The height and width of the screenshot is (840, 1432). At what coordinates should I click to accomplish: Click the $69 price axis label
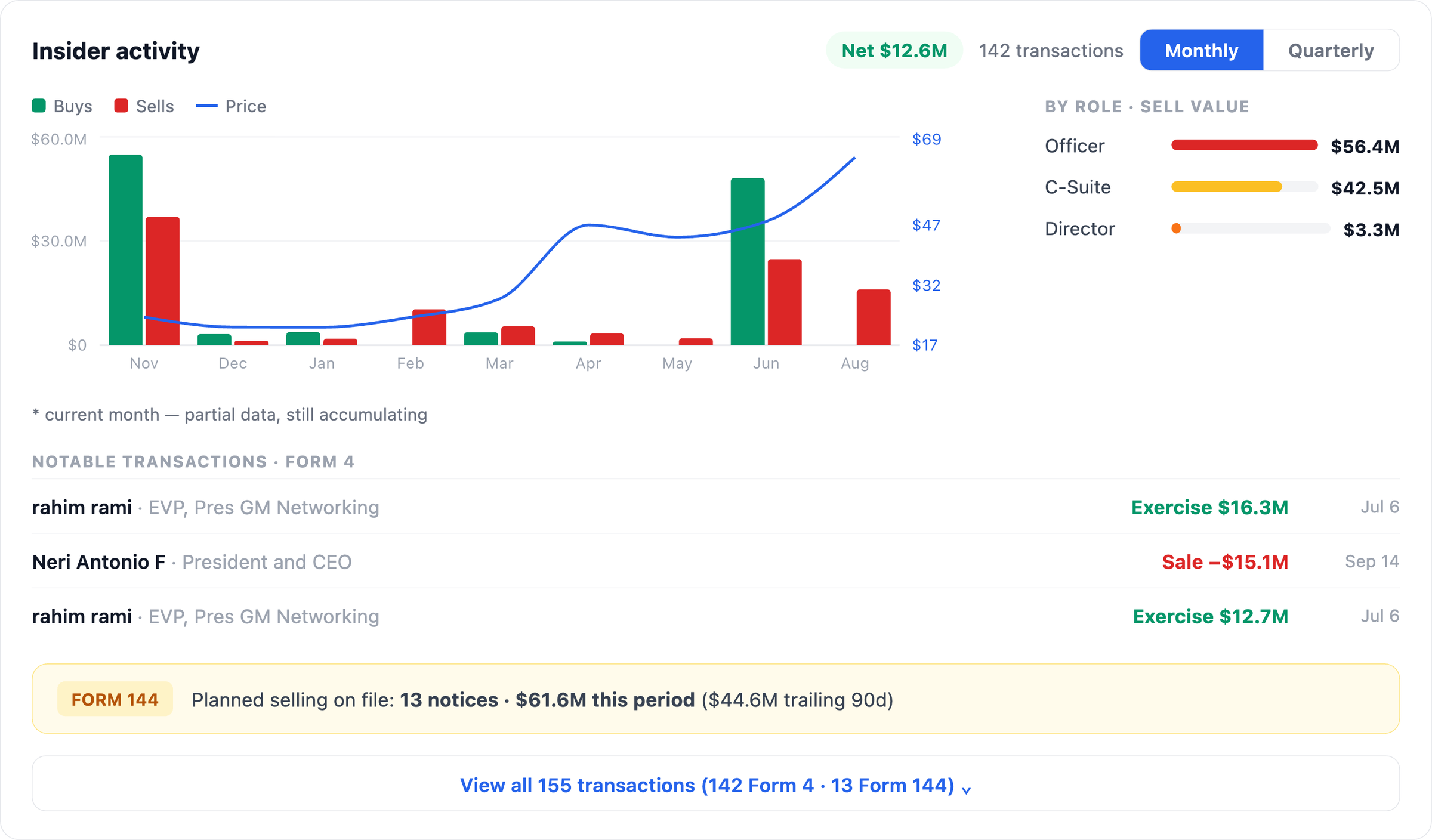point(926,139)
